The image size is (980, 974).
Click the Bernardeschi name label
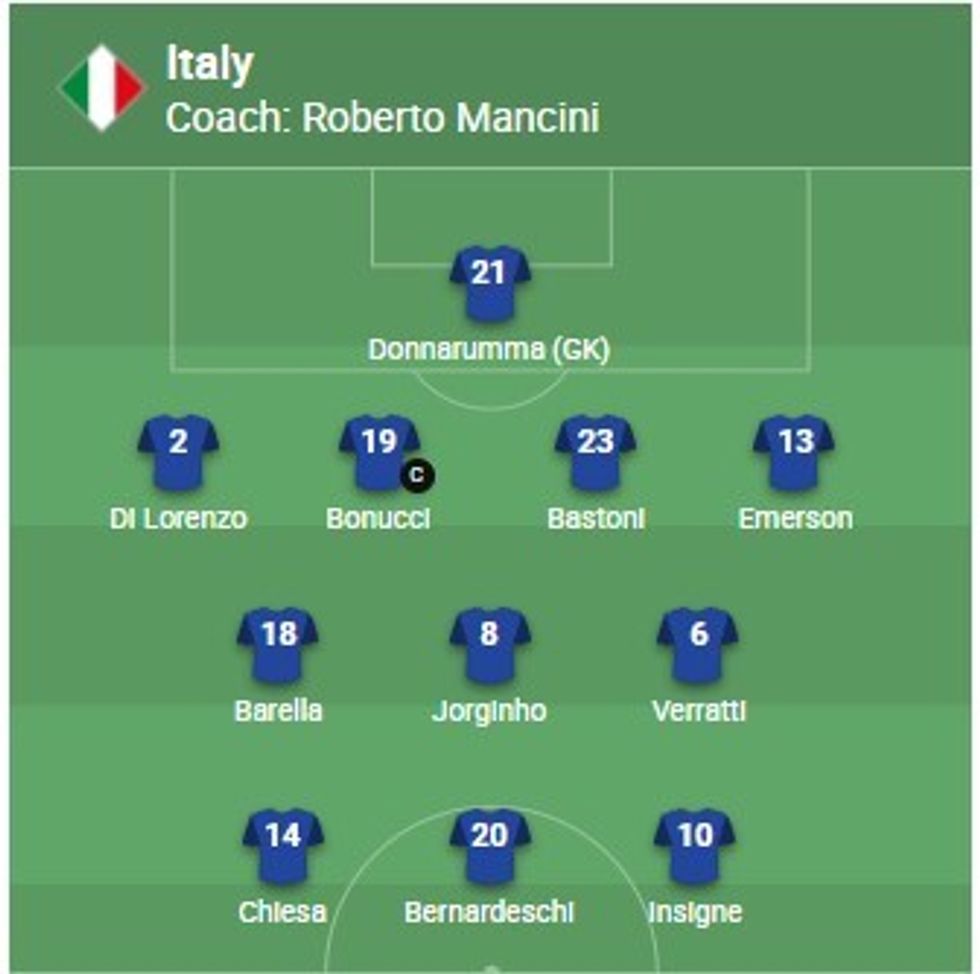[x=489, y=912]
